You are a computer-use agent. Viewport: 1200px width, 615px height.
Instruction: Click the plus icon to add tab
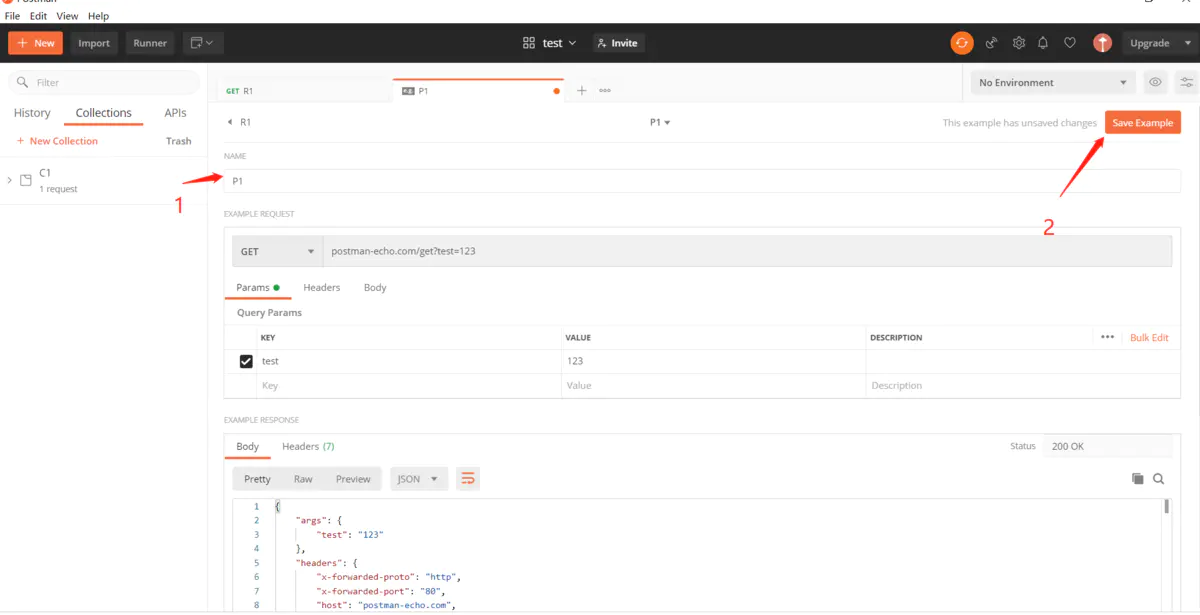click(582, 90)
